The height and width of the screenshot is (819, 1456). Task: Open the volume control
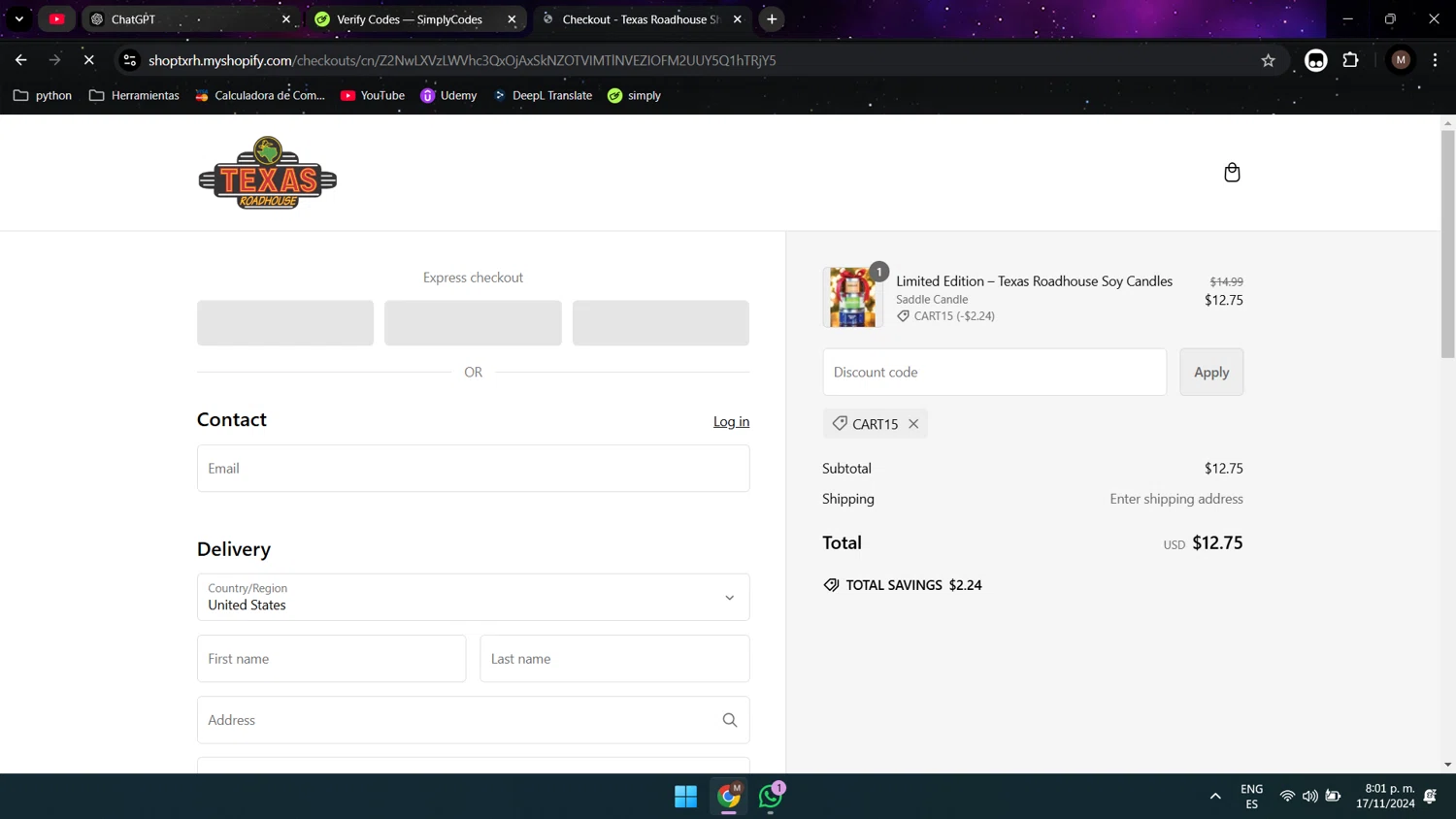click(1310, 797)
